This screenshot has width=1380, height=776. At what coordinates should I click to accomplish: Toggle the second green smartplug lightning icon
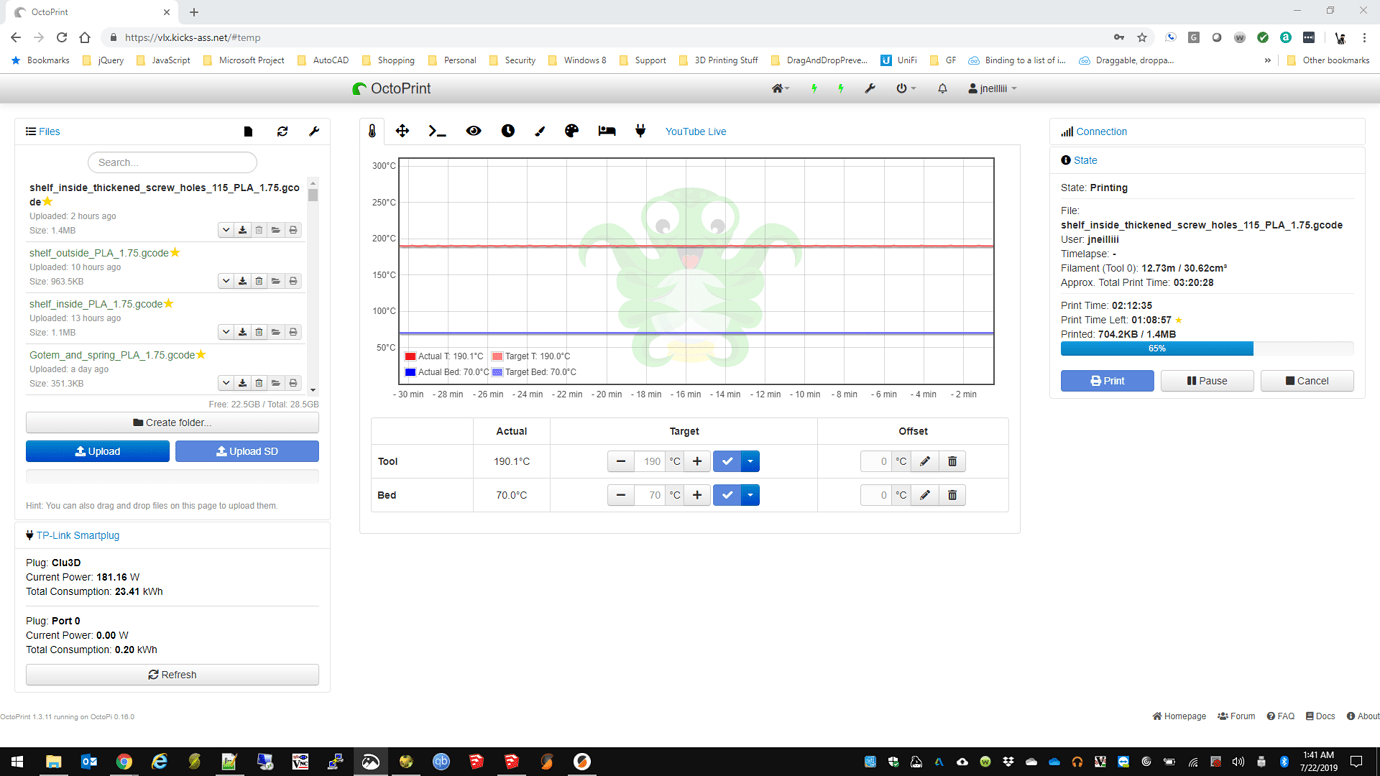[841, 88]
